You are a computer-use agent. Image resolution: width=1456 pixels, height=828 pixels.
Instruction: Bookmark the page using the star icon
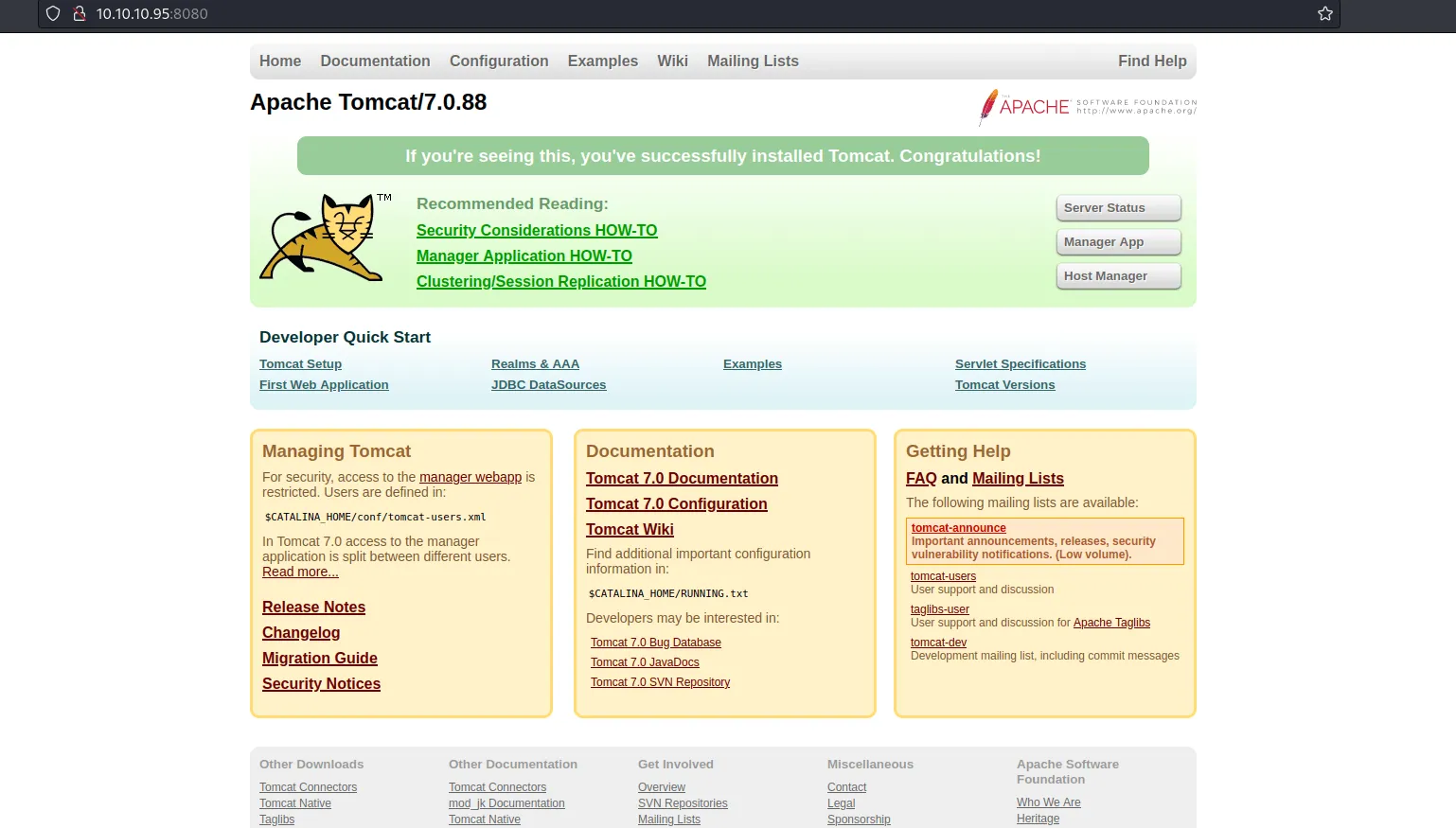tap(1324, 14)
